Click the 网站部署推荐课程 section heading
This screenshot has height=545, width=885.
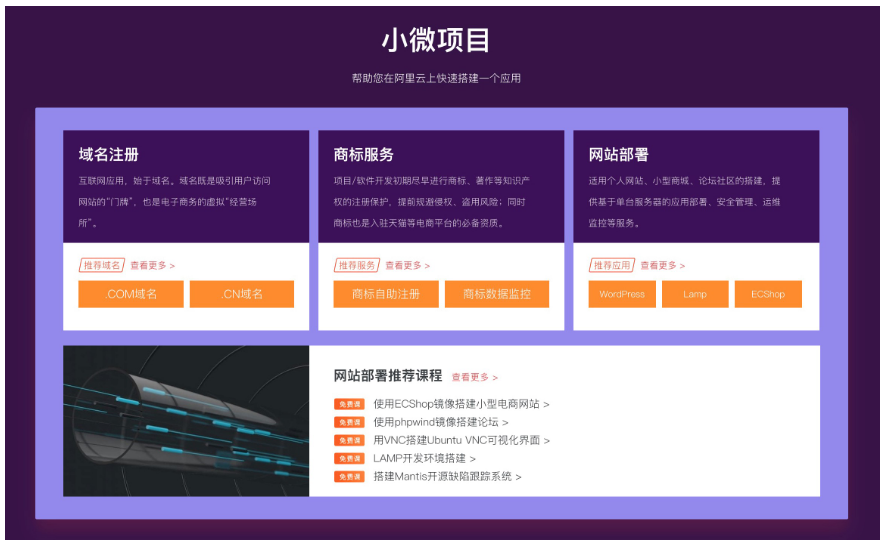388,376
